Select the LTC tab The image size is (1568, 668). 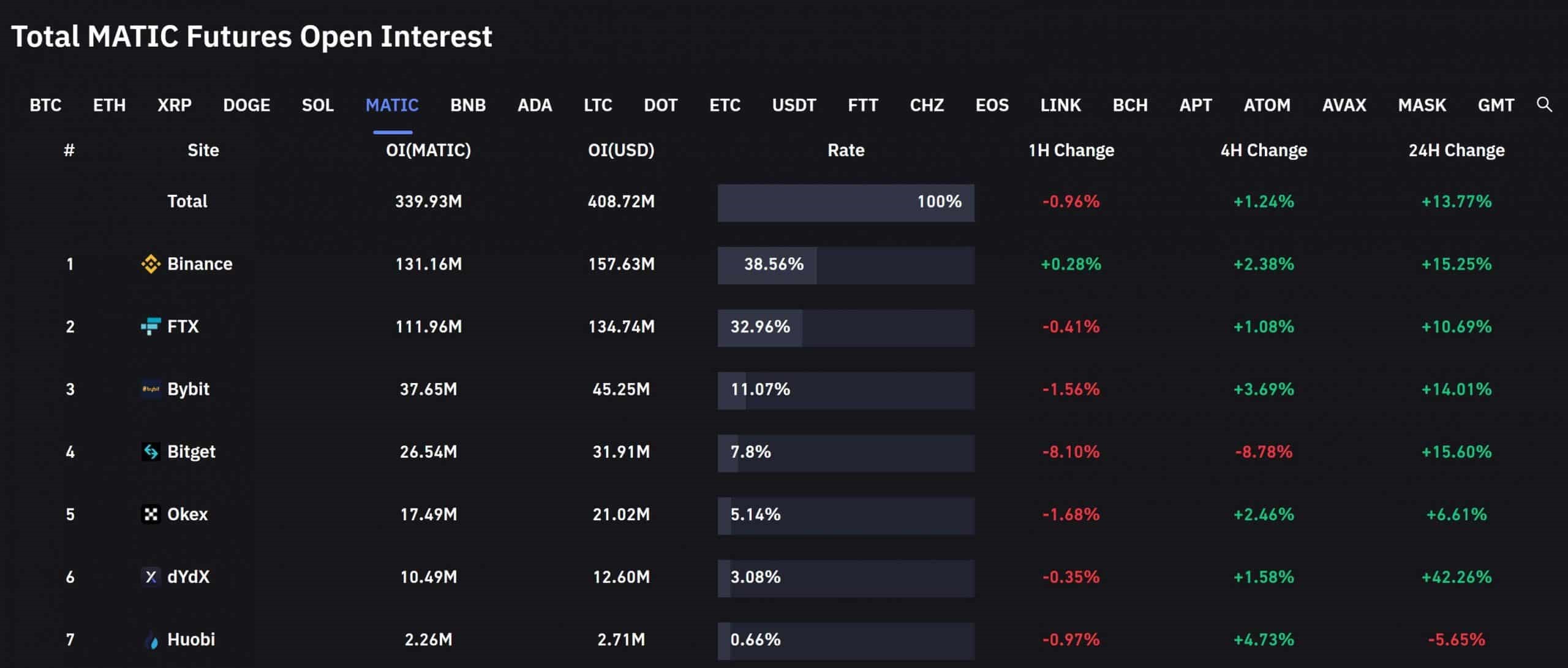[598, 105]
